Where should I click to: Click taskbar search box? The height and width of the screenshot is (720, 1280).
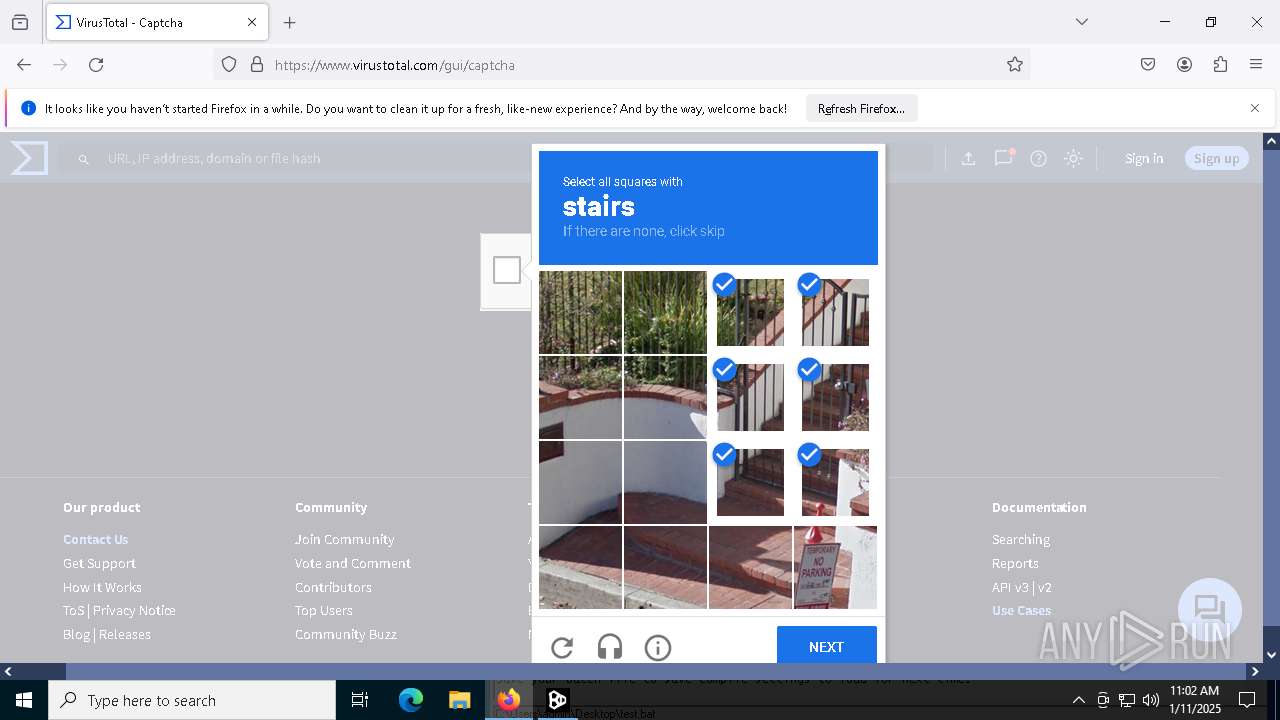point(192,700)
